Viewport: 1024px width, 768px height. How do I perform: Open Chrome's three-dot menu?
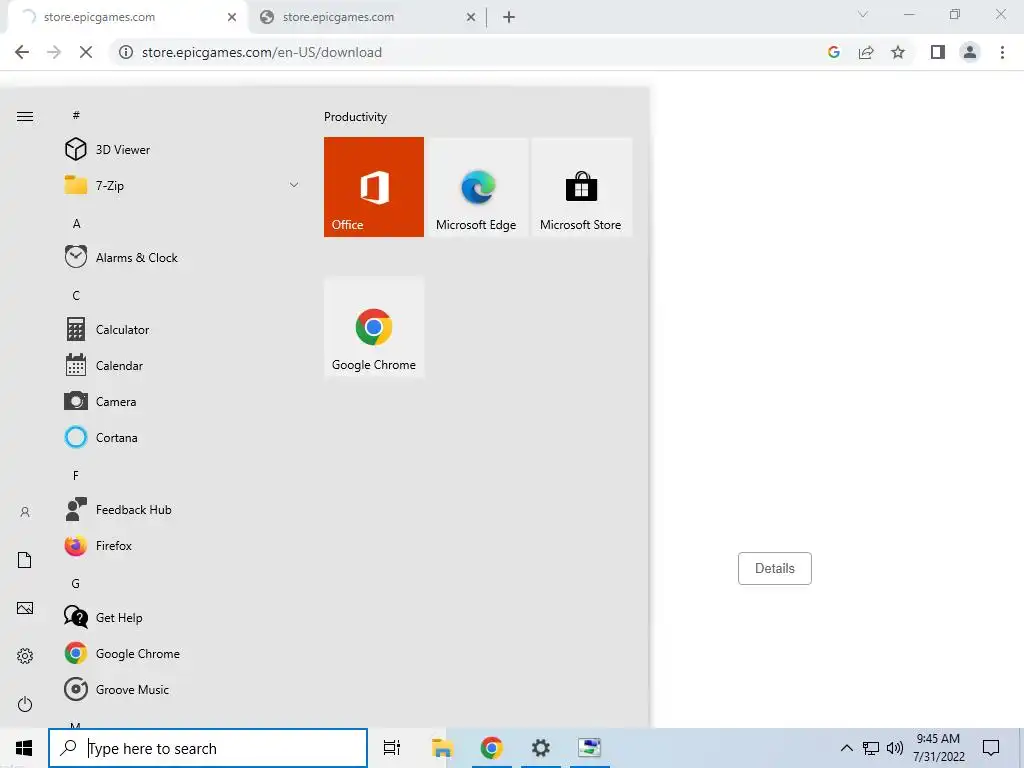point(1002,52)
